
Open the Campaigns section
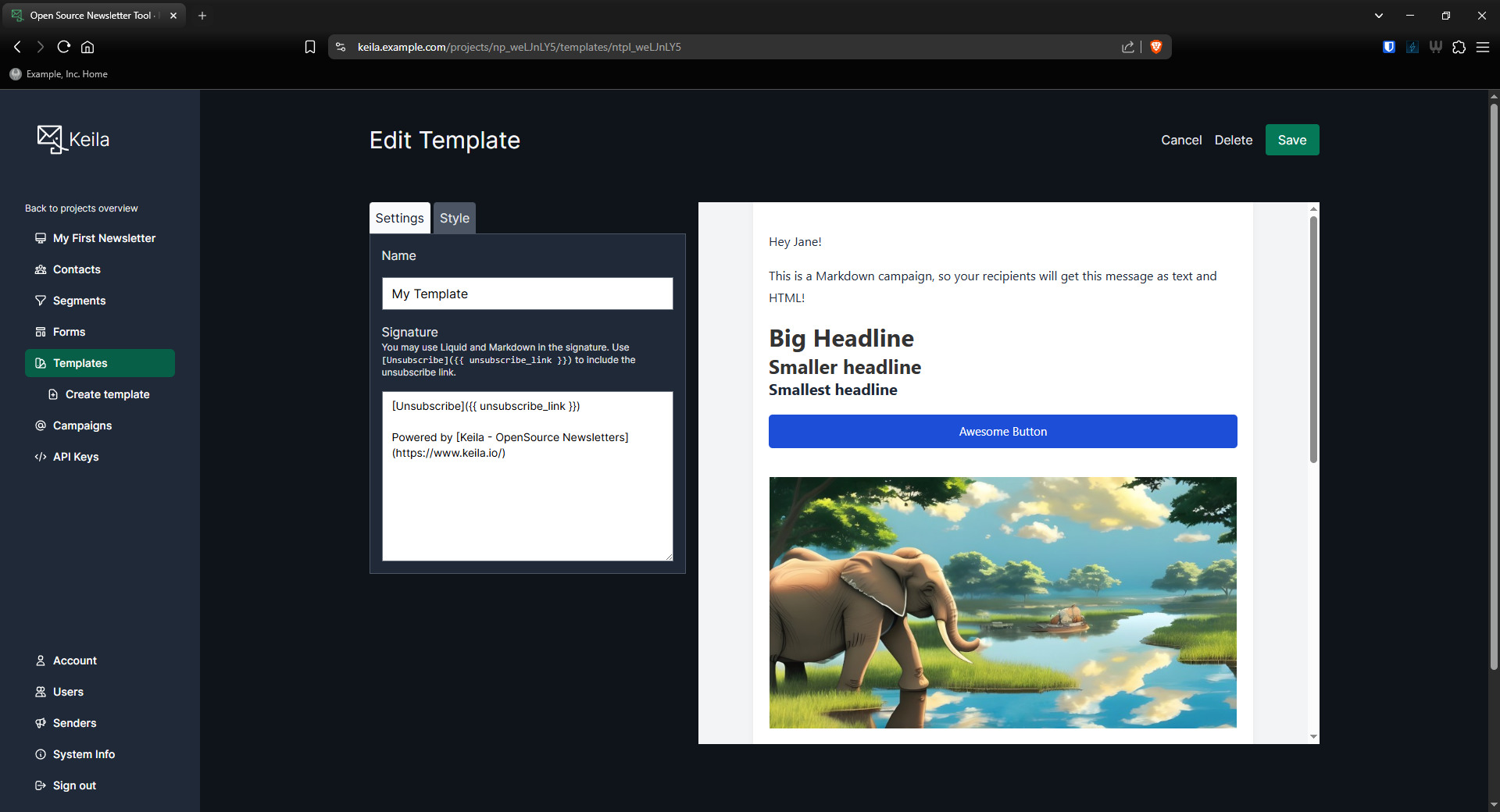pos(82,426)
